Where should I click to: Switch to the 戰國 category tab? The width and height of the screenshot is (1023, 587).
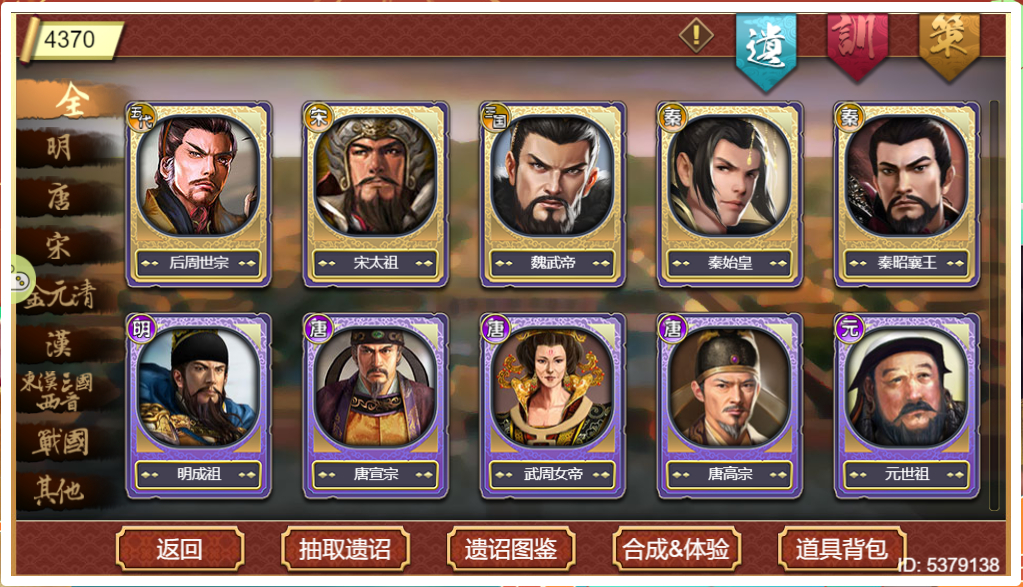tap(61, 442)
